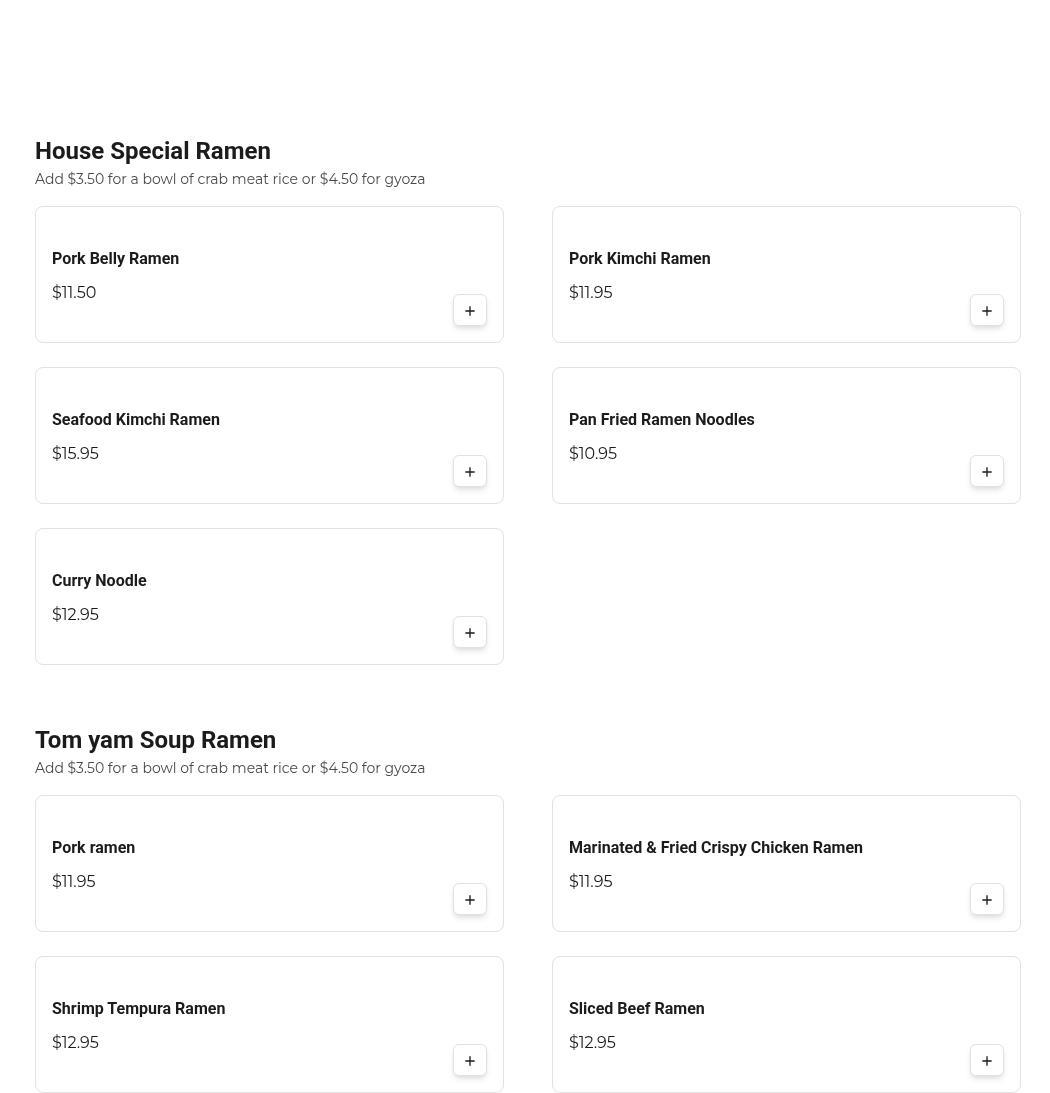Image resolution: width=1050 pixels, height=1093 pixels.
Task: Click Marinated & Fried Crispy Chicken Ramen title
Action: point(715,848)
